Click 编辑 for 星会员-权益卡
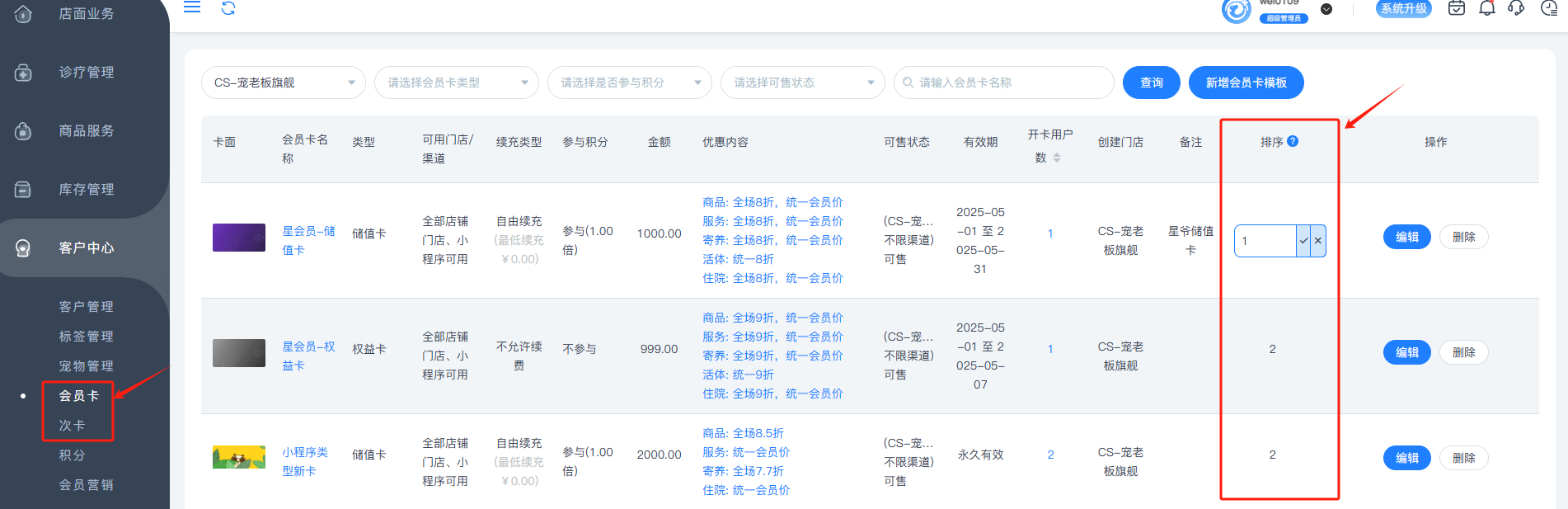The image size is (1568, 509). pyautogui.click(x=1407, y=352)
